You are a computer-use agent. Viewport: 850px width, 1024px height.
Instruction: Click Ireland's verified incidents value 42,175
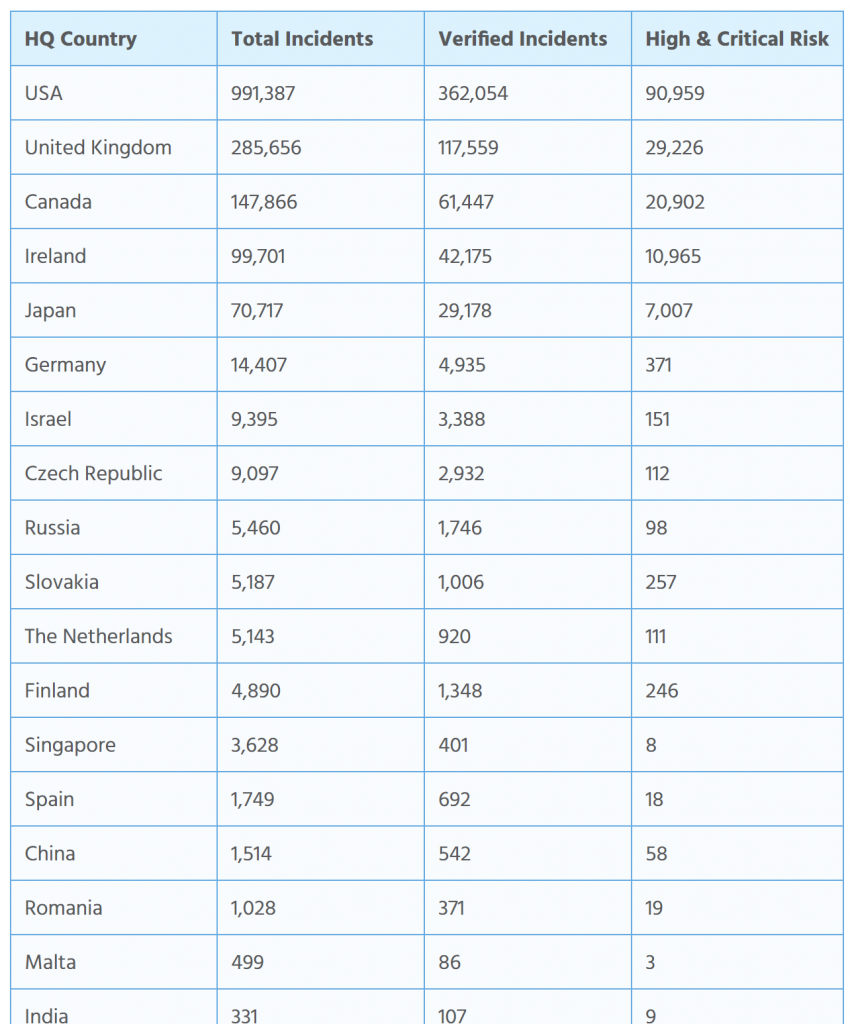coord(465,256)
